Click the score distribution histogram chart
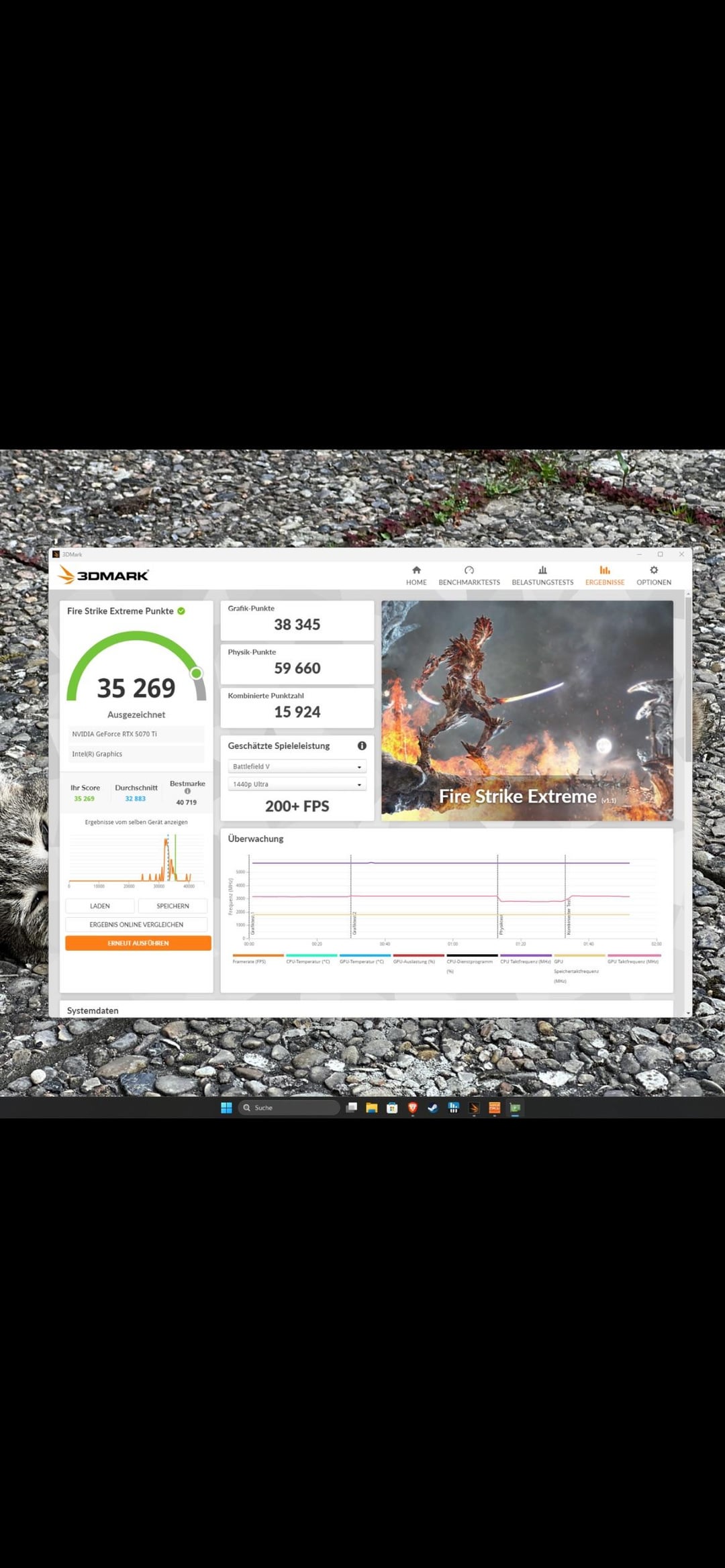This screenshot has width=725, height=1568. pos(136,860)
